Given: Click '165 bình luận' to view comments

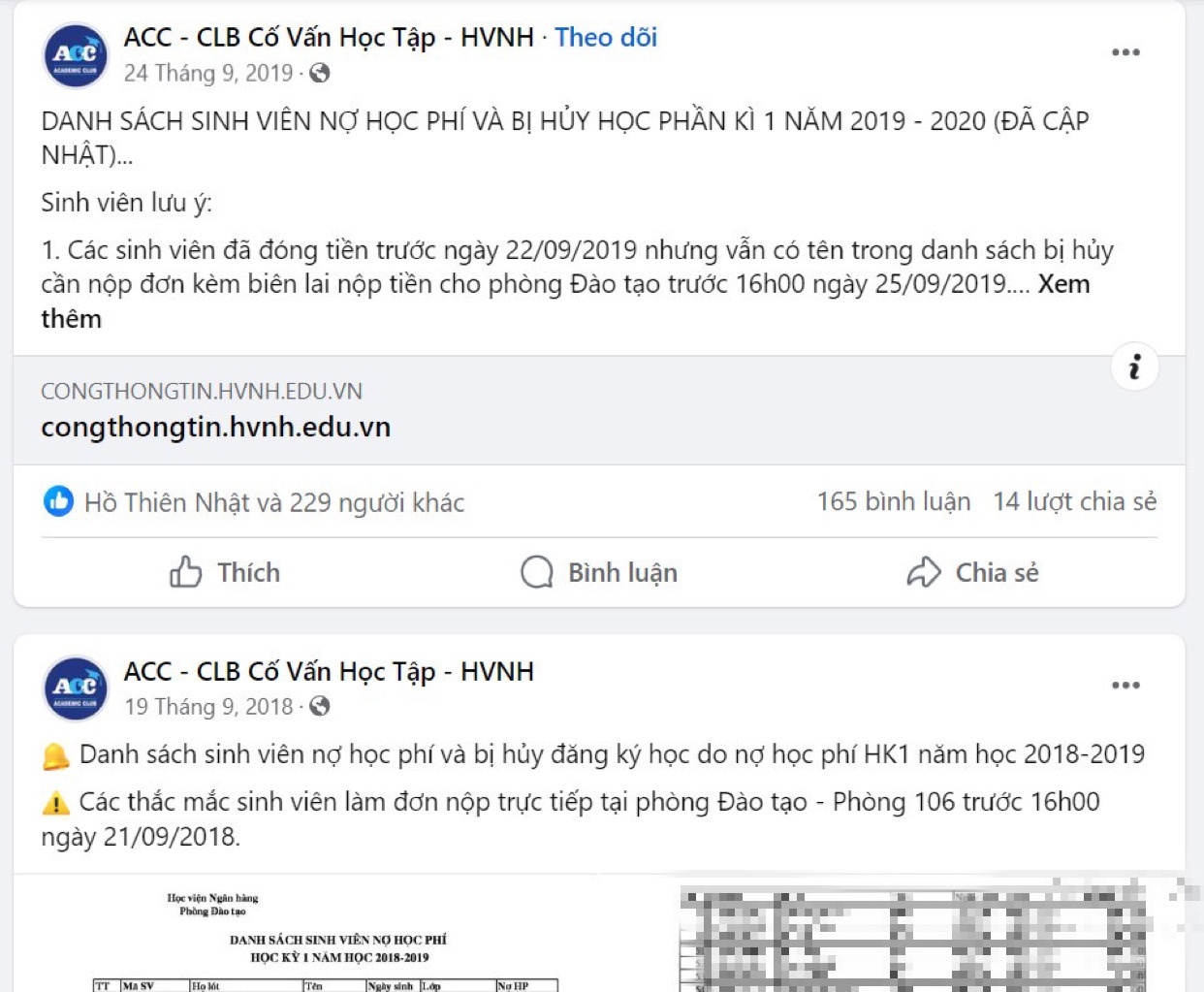Looking at the screenshot, I should (x=893, y=501).
